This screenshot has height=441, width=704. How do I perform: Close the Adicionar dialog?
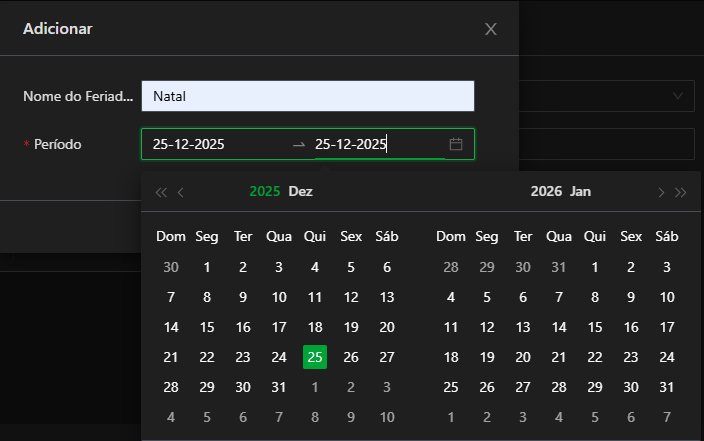point(491,29)
